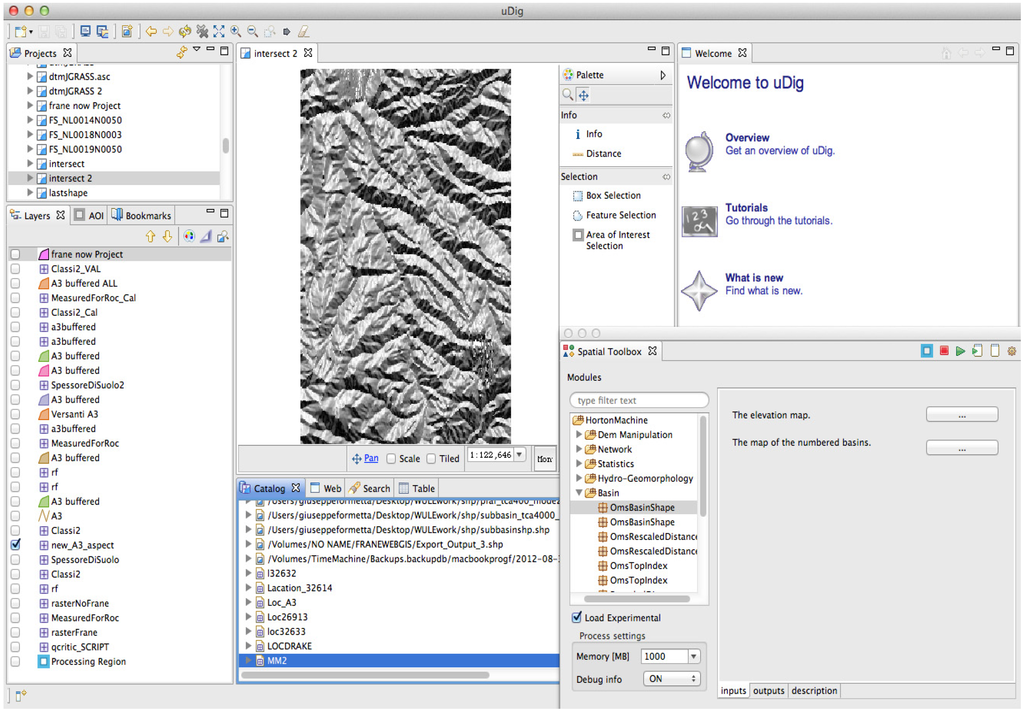Enable the Tiled checkbox below the map
1024x713 pixels.
tap(431, 459)
